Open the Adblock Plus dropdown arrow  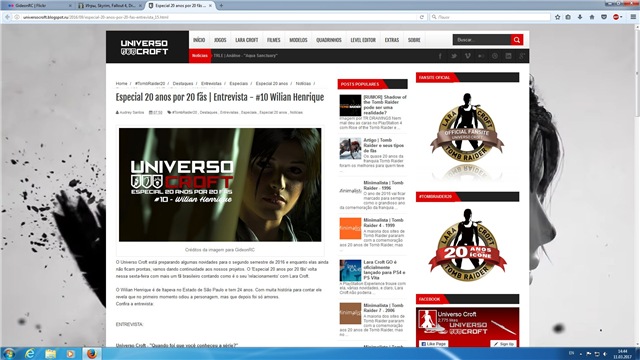coord(622,17)
